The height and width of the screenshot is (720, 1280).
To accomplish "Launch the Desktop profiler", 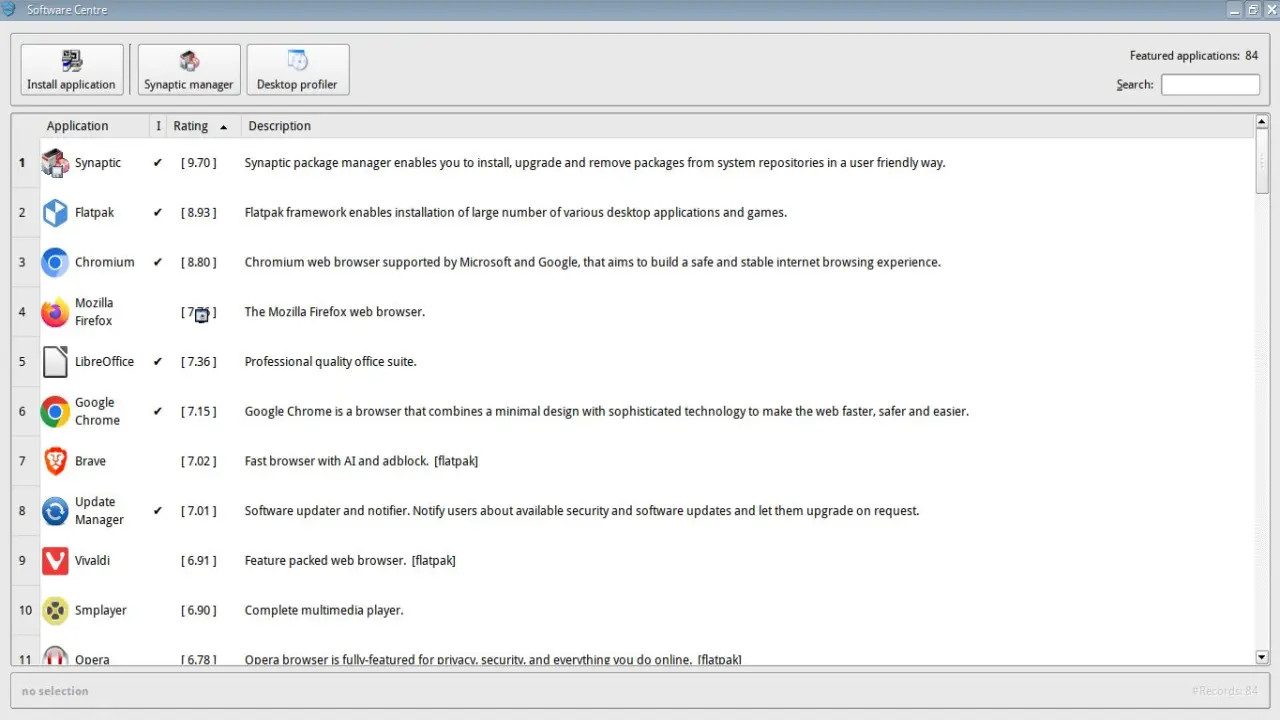I will pyautogui.click(x=298, y=69).
